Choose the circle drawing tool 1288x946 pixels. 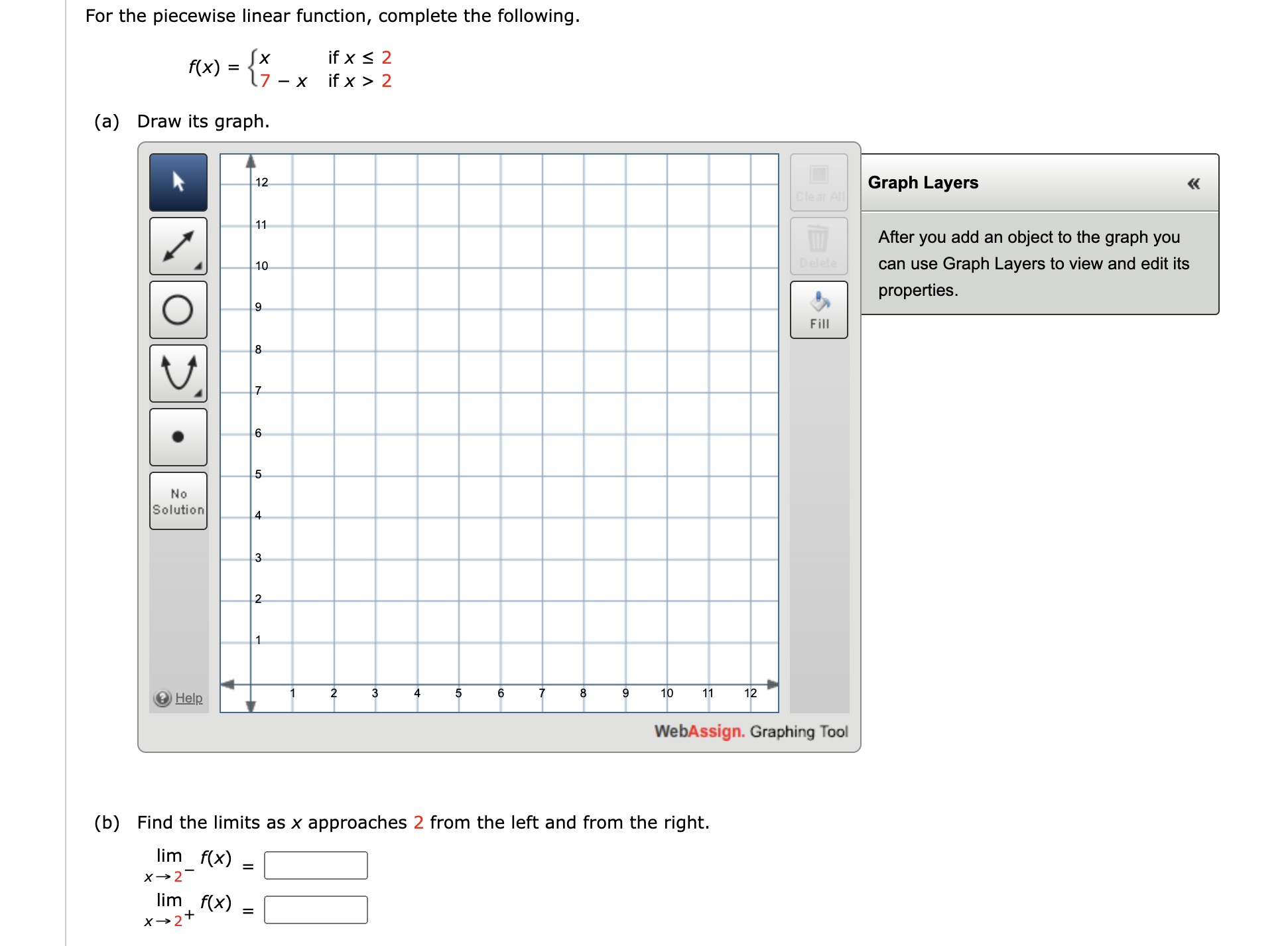[x=178, y=309]
